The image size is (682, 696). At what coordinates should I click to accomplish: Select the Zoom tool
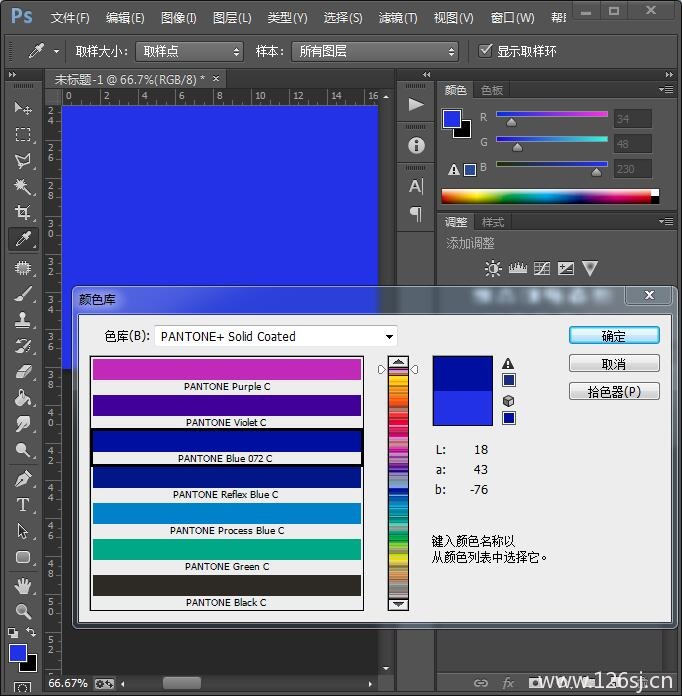click(23, 612)
